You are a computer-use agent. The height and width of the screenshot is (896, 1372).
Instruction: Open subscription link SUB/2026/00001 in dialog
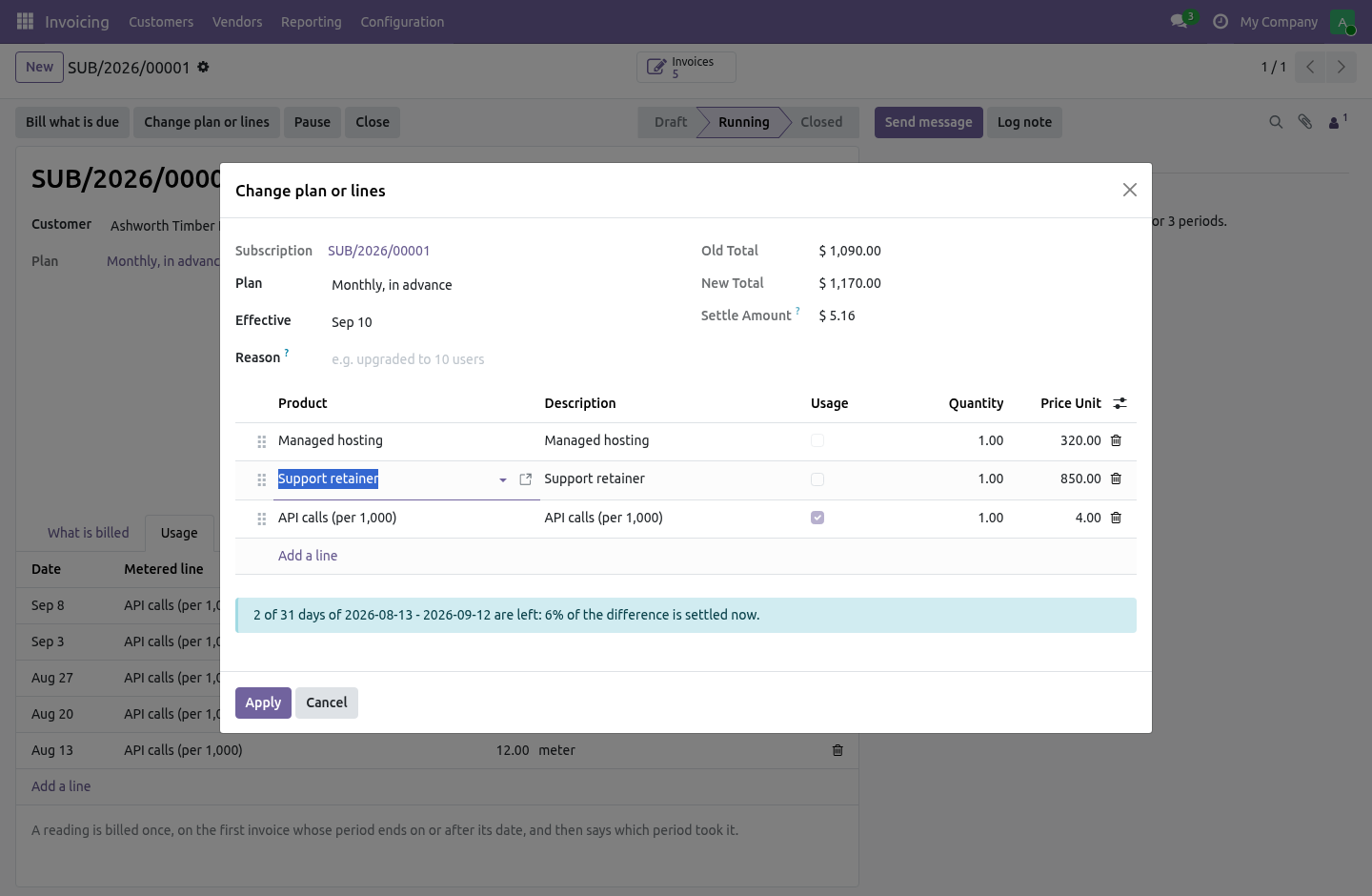379,251
